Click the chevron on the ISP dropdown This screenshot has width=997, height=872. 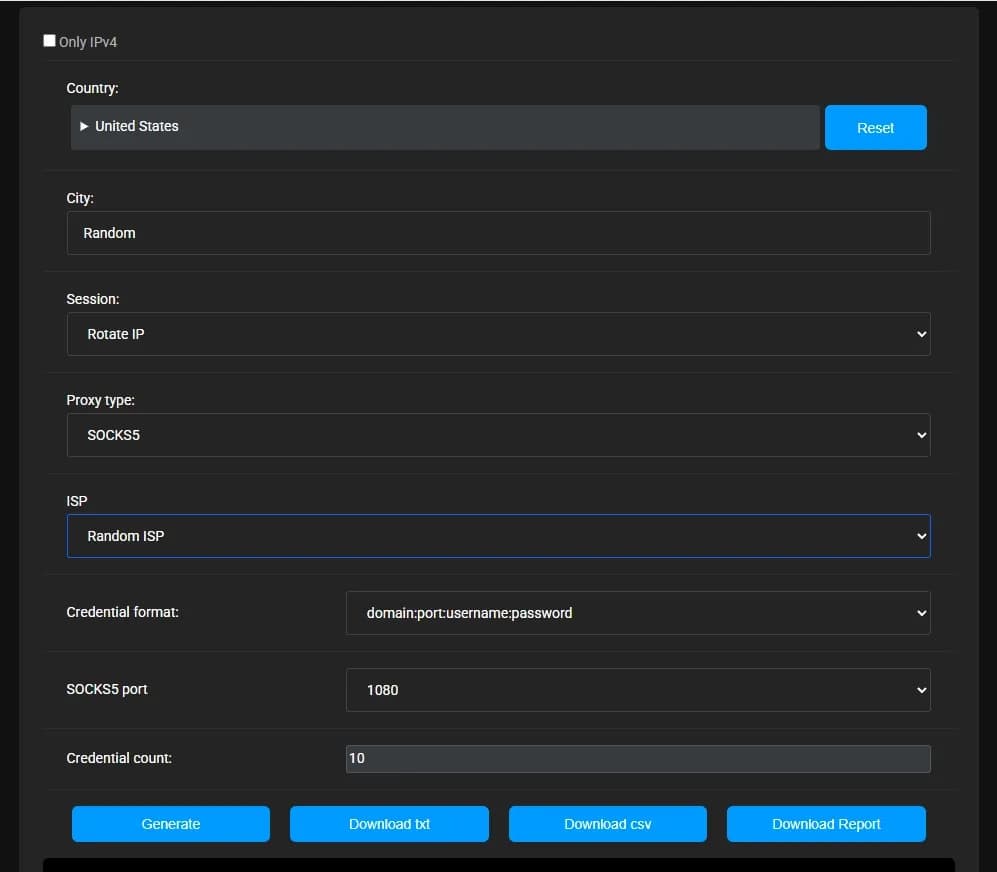[921, 536]
